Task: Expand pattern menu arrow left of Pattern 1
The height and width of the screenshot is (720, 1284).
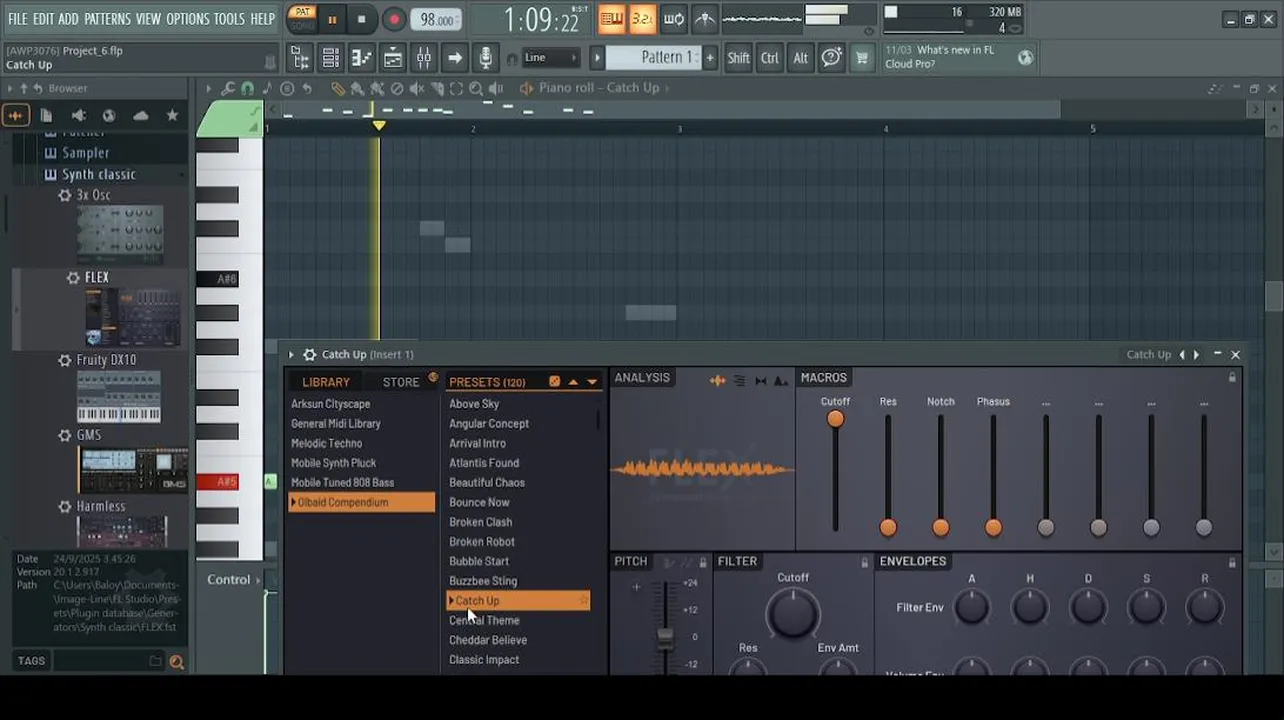Action: [597, 58]
